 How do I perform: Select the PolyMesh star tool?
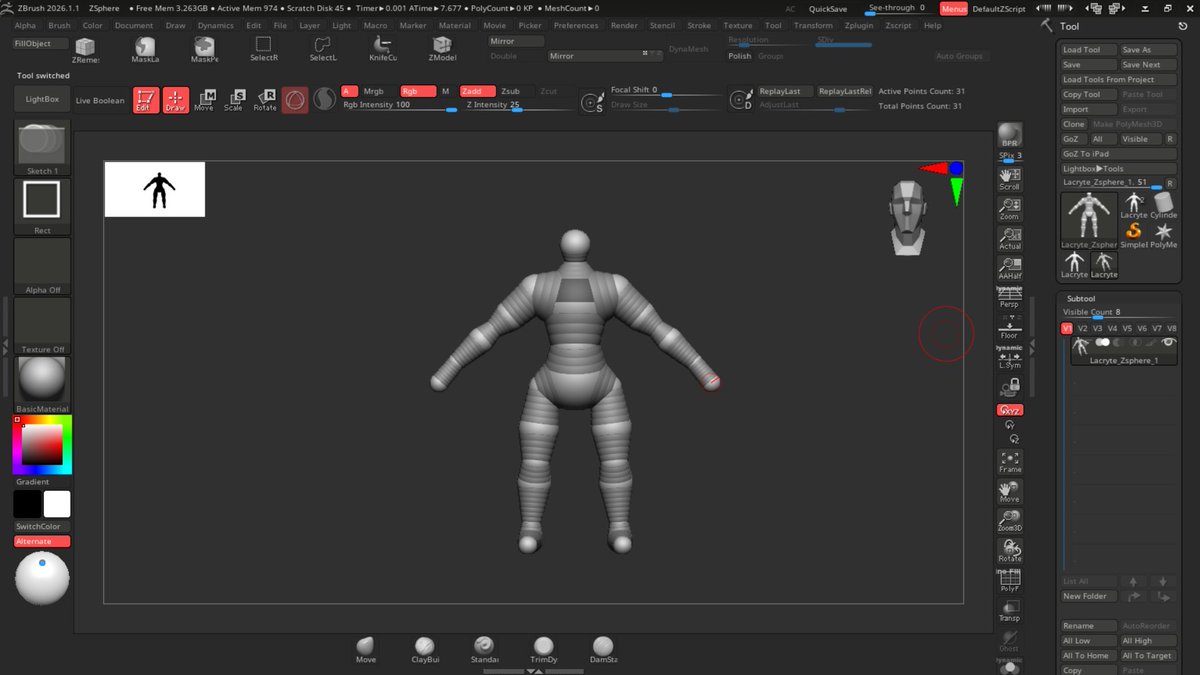[x=1164, y=233]
